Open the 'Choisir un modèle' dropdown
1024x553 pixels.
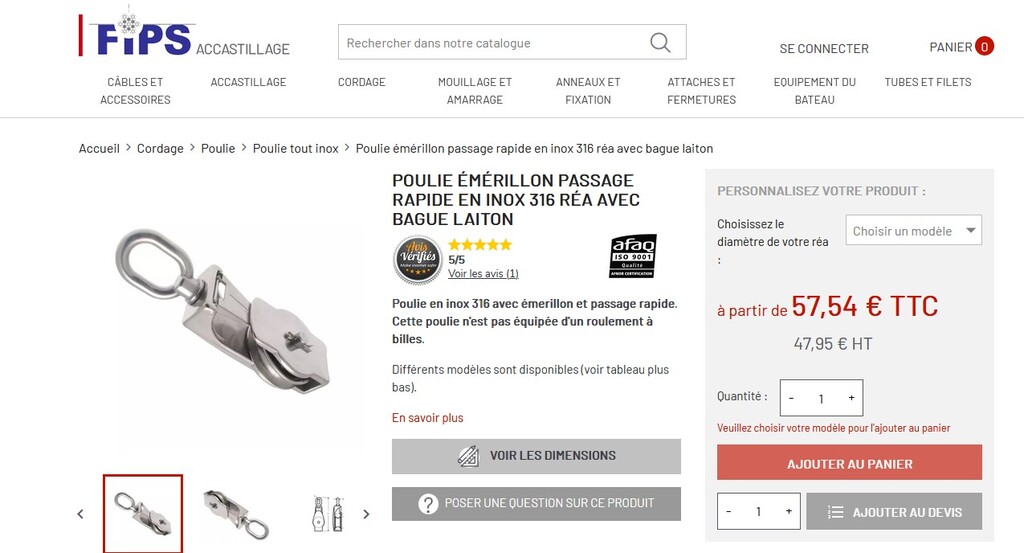[913, 231]
